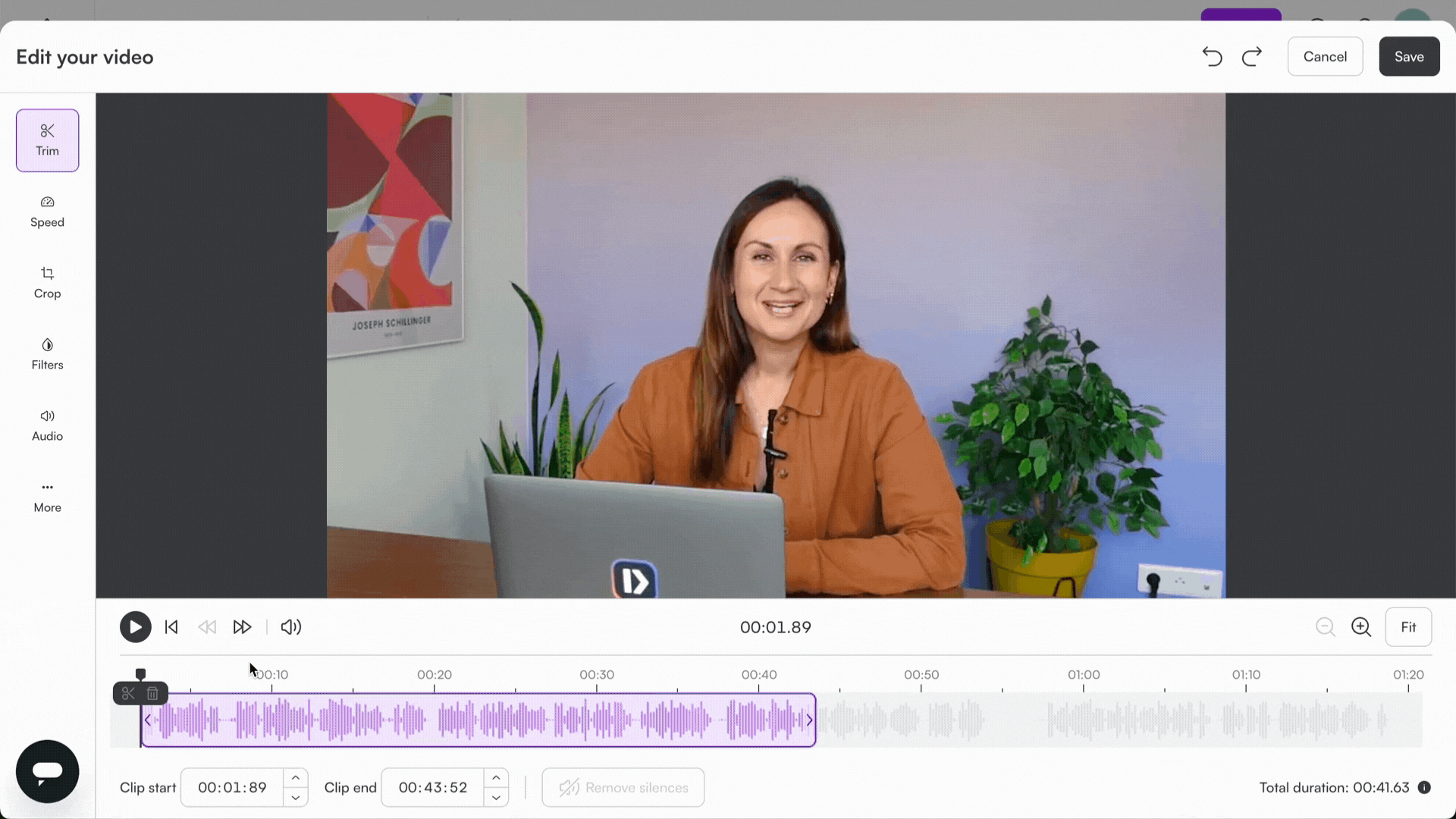Image resolution: width=1456 pixels, height=819 pixels.
Task: Mute audio with the speaker icon
Action: point(290,627)
